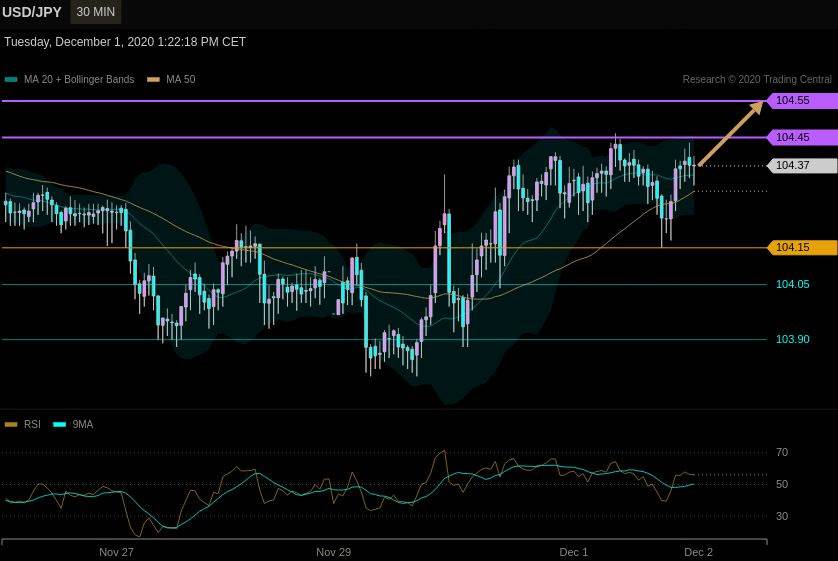Click the RSI 50 level label
The width and height of the screenshot is (838, 561).
782,484
